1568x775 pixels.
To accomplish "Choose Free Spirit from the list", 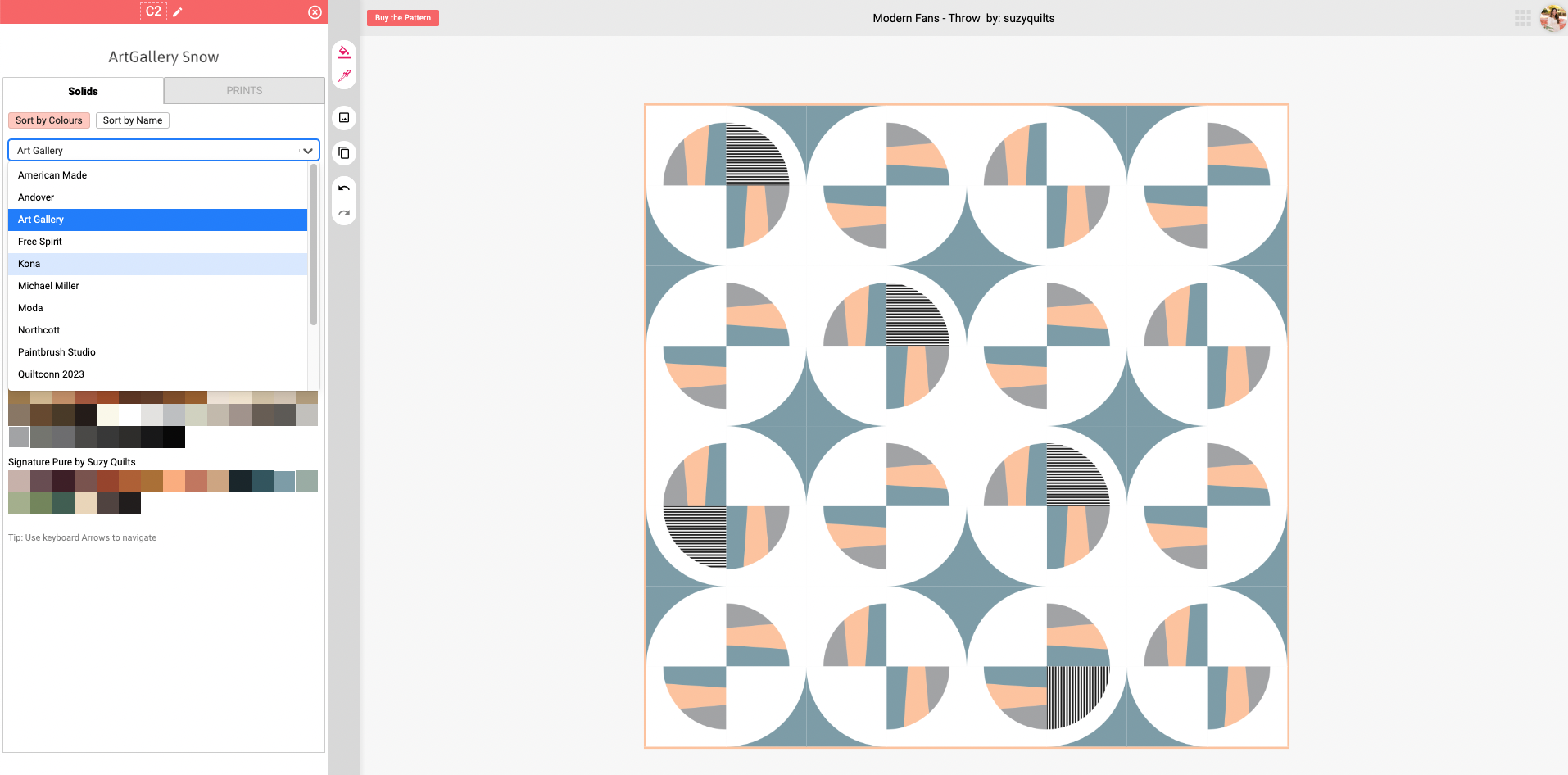I will (x=157, y=242).
